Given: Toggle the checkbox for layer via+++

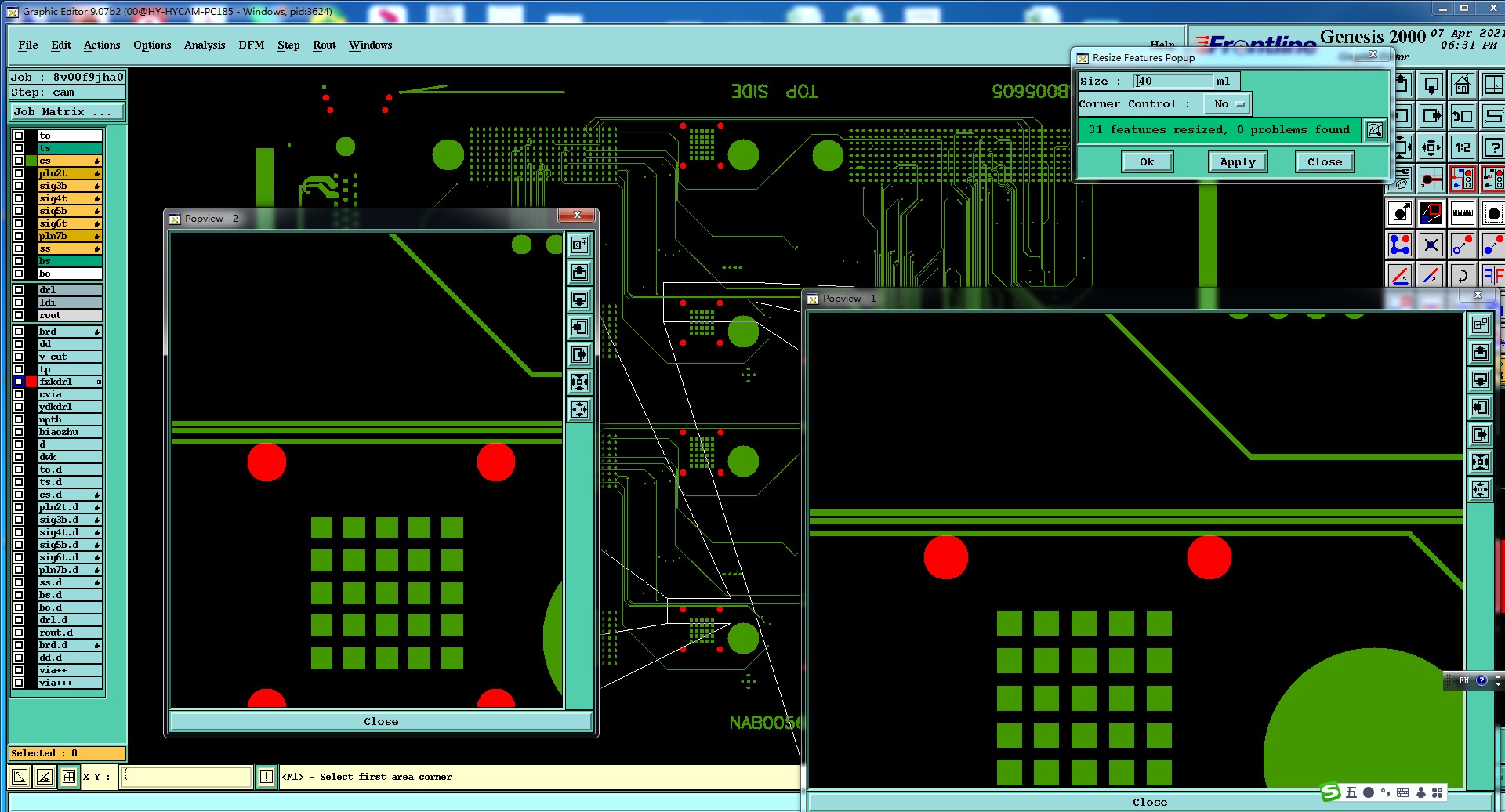Looking at the screenshot, I should point(19,683).
